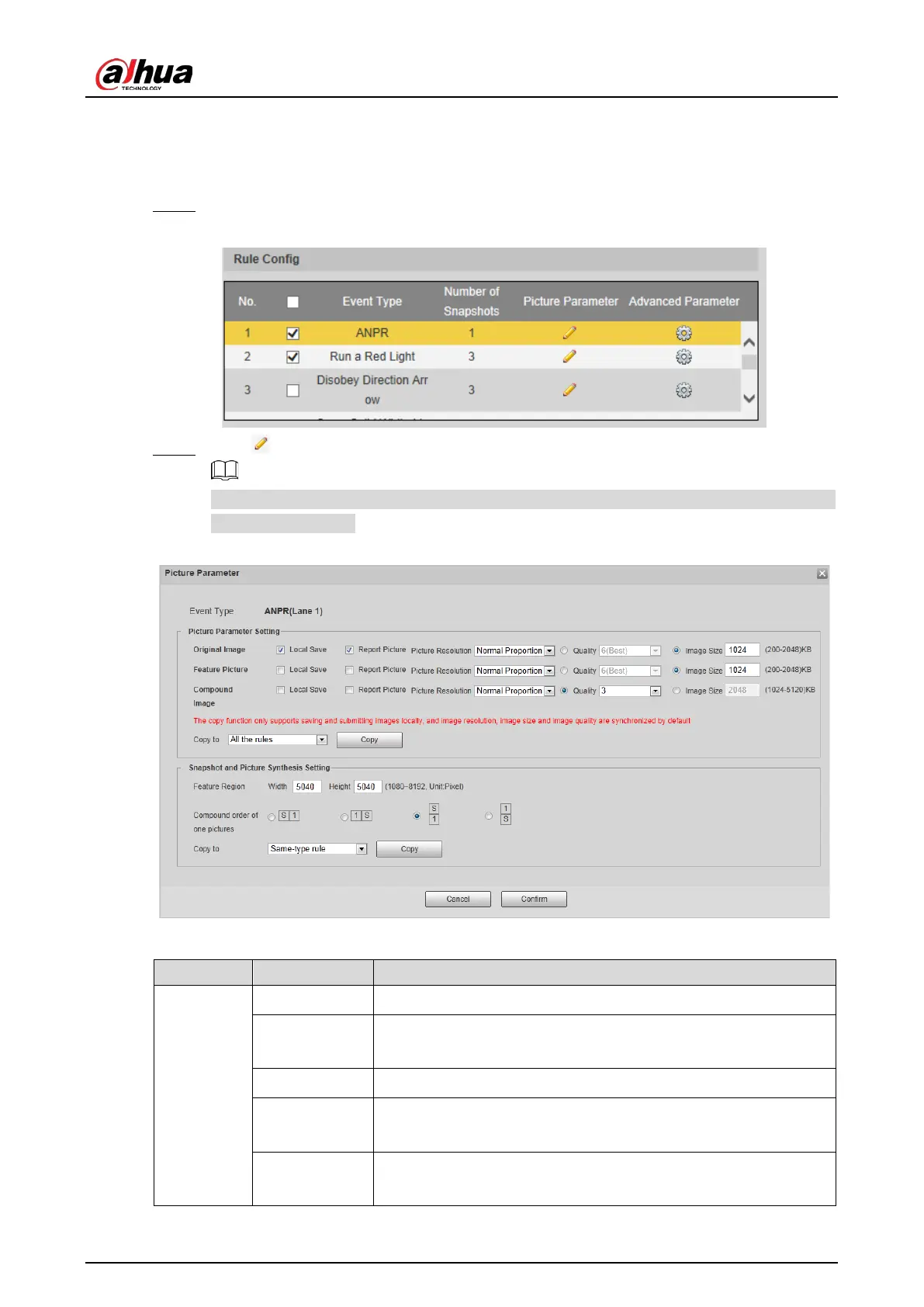Click the Rule Config panel title

tap(266, 259)
